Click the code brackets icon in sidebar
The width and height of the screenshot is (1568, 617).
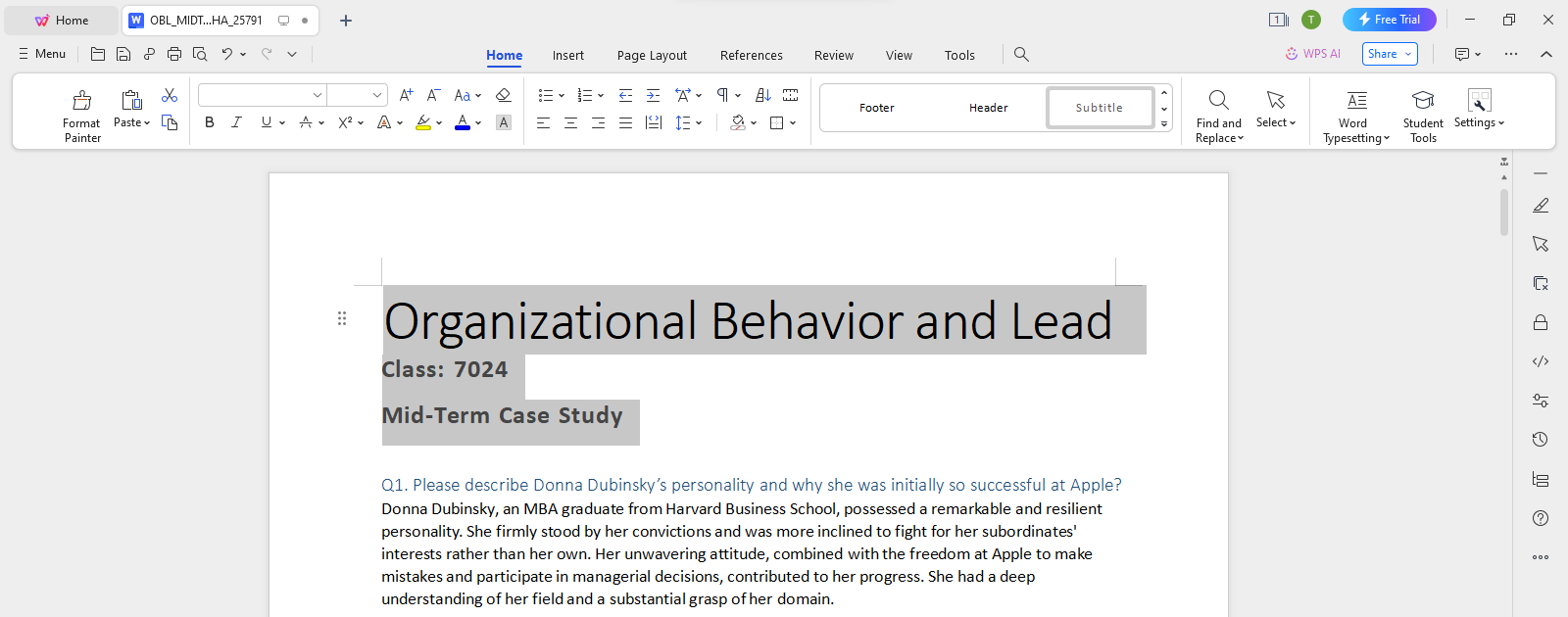pos(1541,361)
